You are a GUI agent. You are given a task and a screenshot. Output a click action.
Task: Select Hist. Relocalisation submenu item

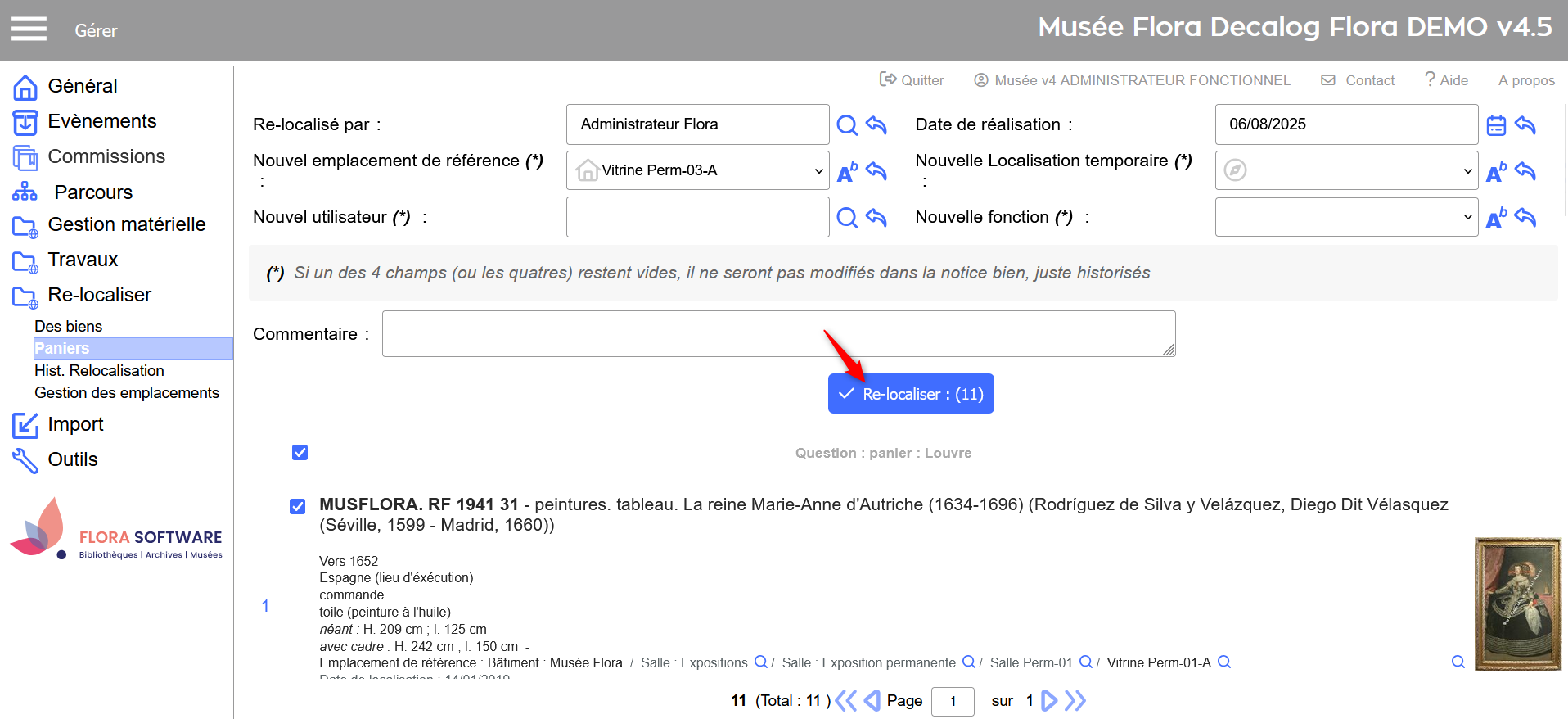[x=99, y=371]
